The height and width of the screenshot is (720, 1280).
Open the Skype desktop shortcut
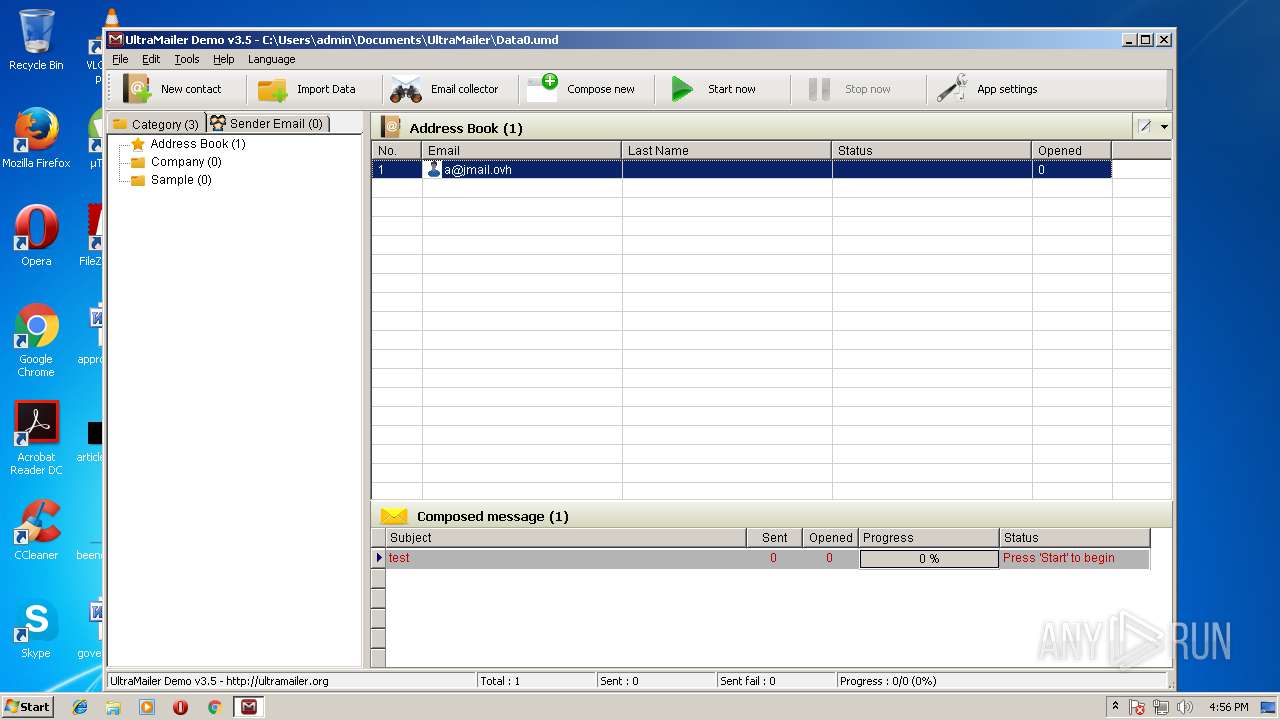click(36, 628)
